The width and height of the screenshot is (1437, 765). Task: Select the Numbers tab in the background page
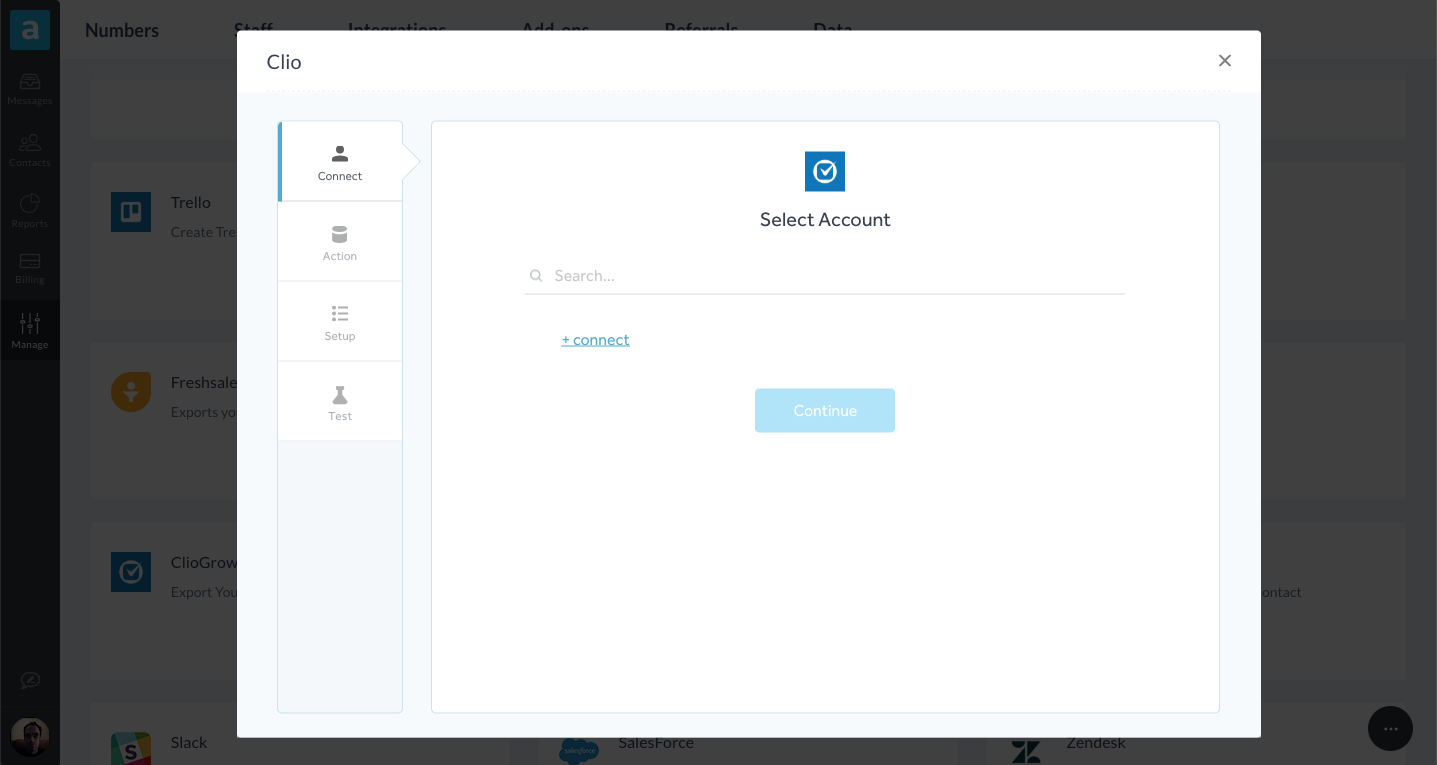tap(122, 30)
